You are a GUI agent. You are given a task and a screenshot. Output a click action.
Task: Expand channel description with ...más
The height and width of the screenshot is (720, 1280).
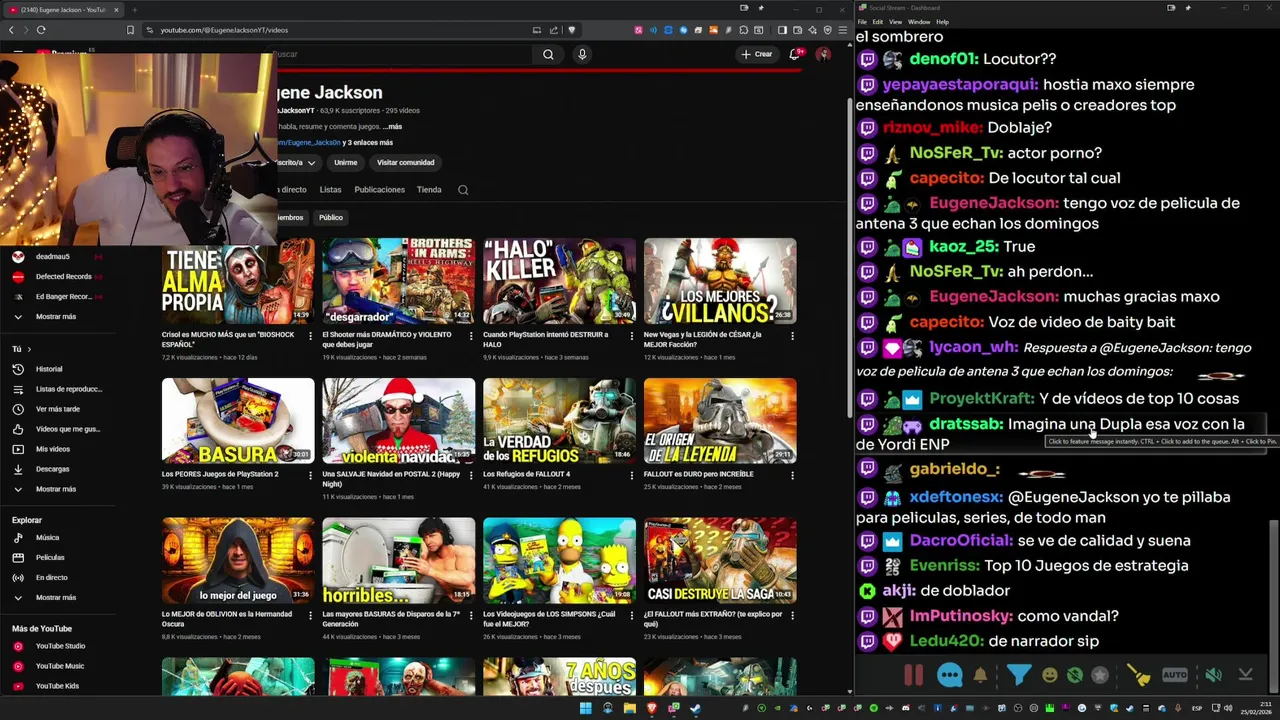[392, 127]
